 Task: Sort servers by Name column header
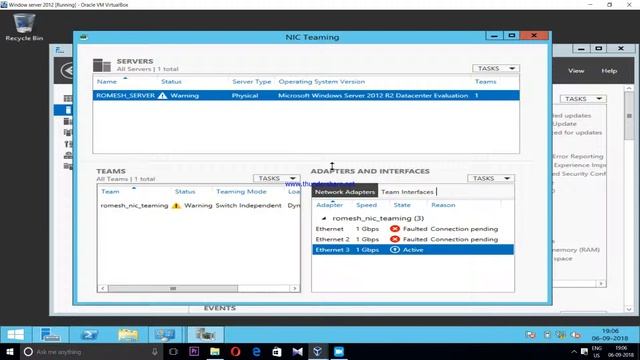click(107, 82)
